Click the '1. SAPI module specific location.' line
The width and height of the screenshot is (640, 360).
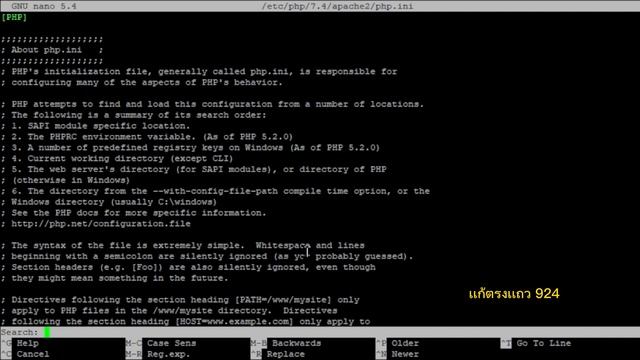(x=96, y=126)
